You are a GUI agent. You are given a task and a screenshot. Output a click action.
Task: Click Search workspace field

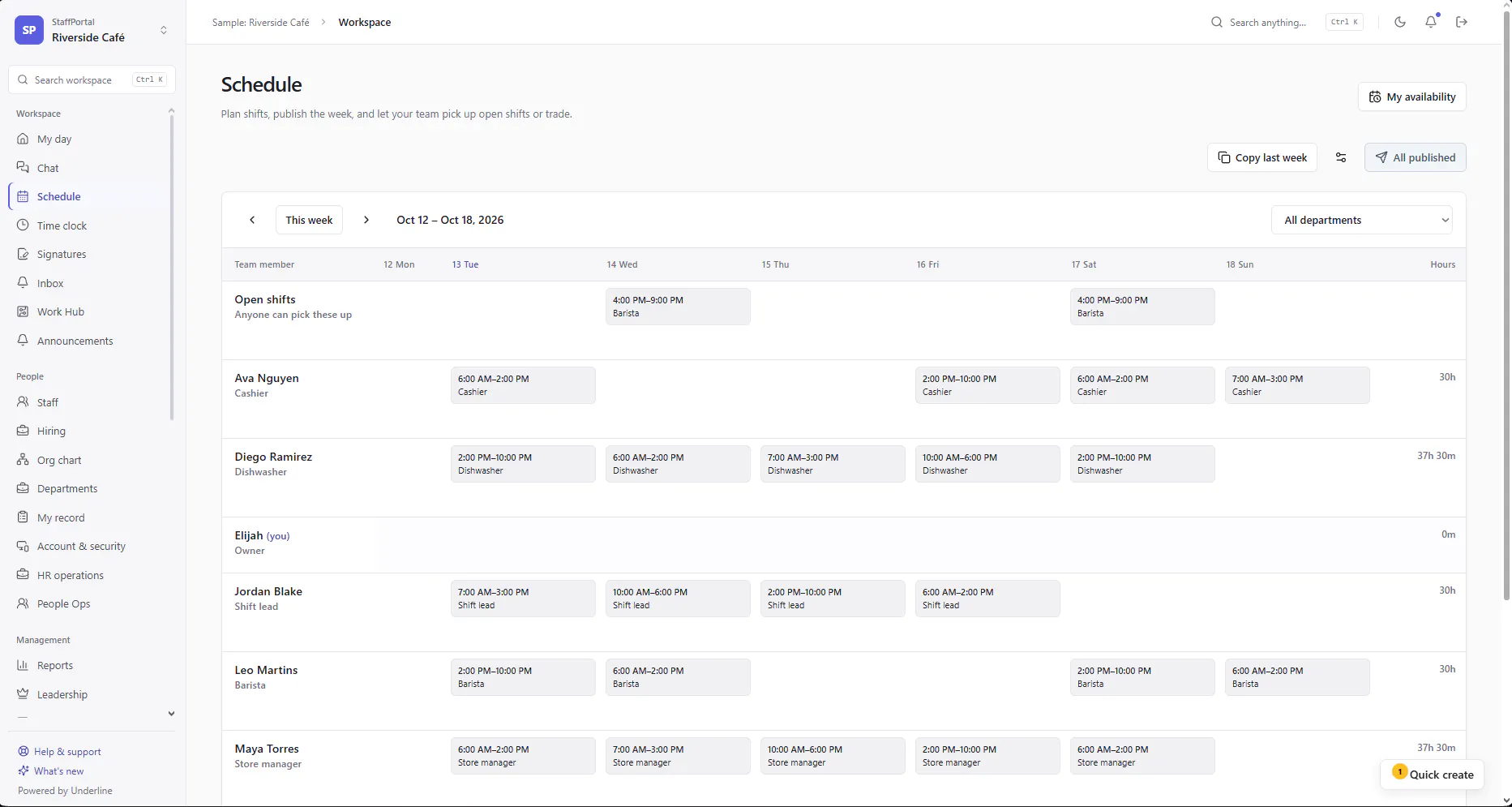(92, 79)
